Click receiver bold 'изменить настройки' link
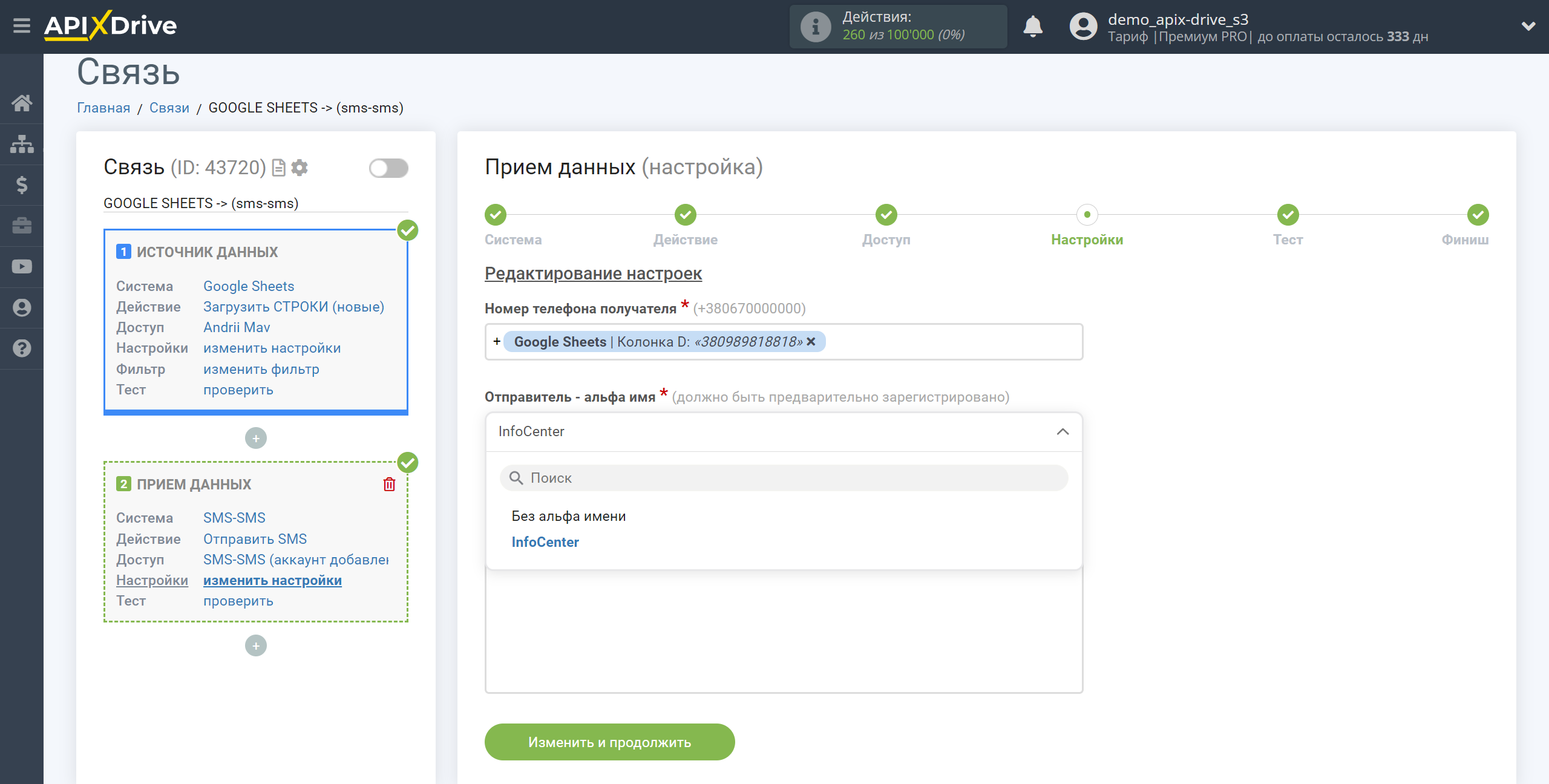The height and width of the screenshot is (784, 1549). [272, 580]
